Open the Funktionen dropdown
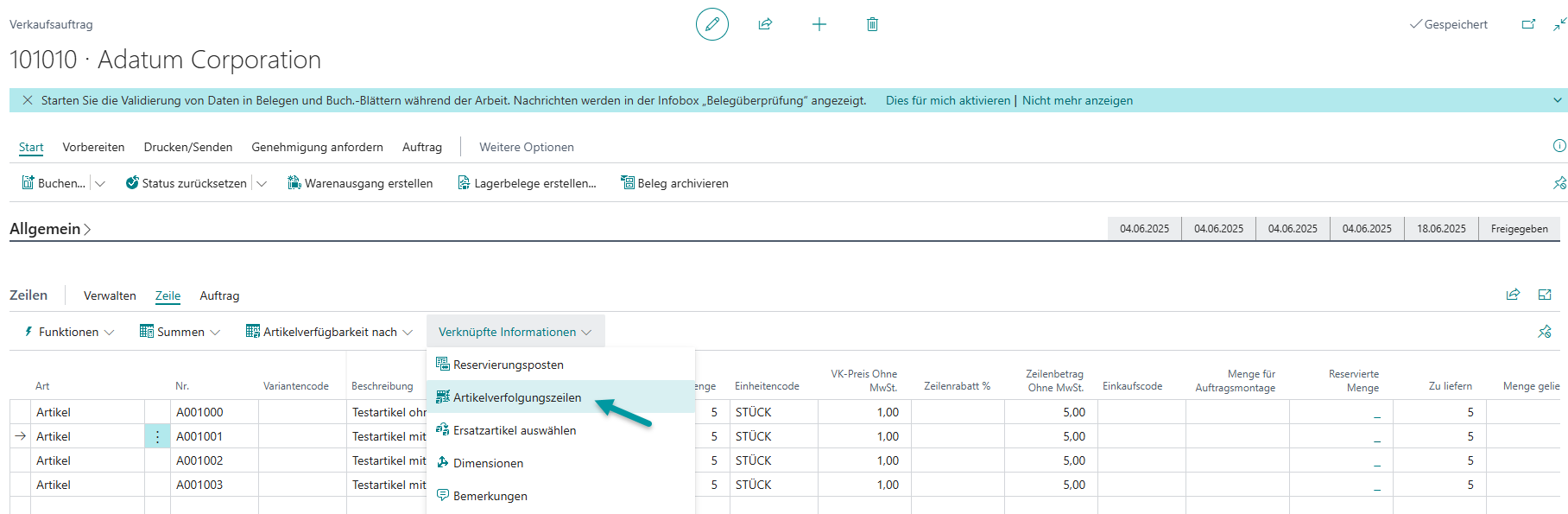 69,332
